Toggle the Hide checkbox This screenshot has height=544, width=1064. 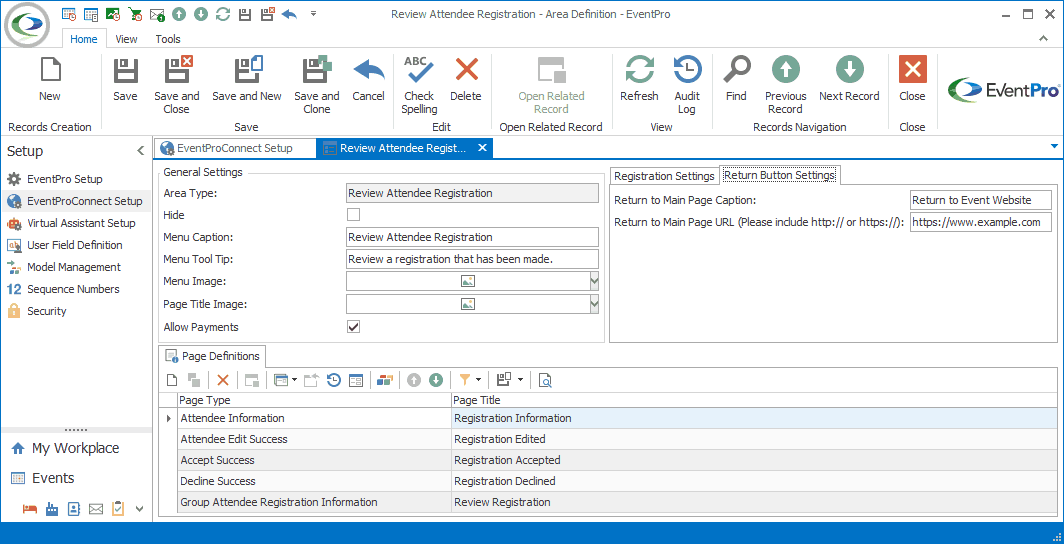click(354, 215)
